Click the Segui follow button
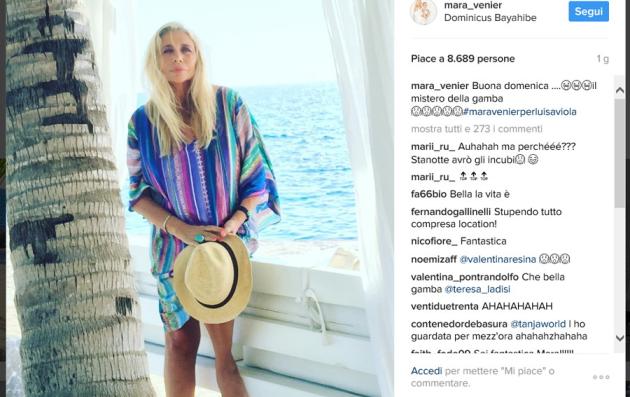This screenshot has width=630, height=397. click(x=589, y=12)
